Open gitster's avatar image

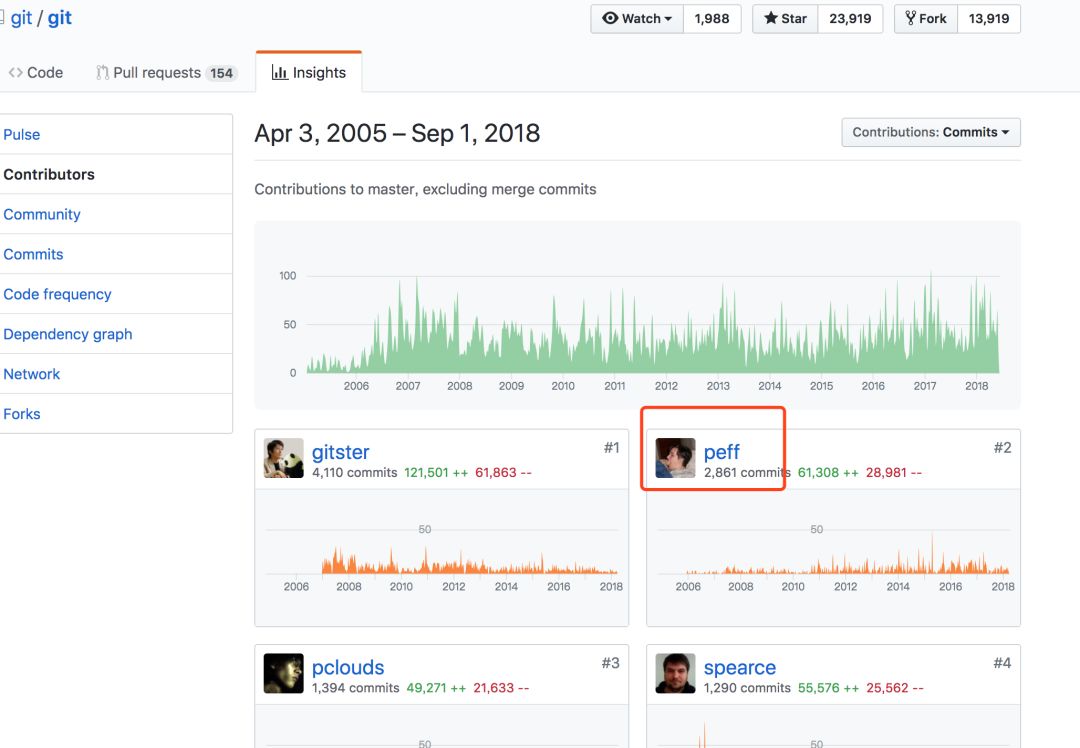tap(284, 458)
